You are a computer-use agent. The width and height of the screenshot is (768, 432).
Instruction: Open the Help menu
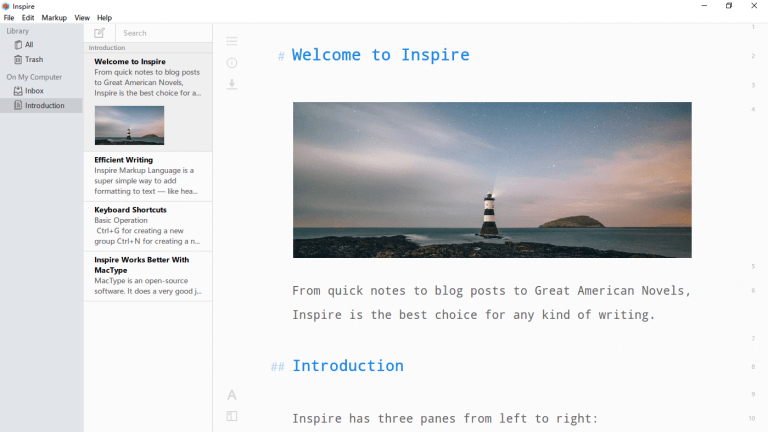104,18
